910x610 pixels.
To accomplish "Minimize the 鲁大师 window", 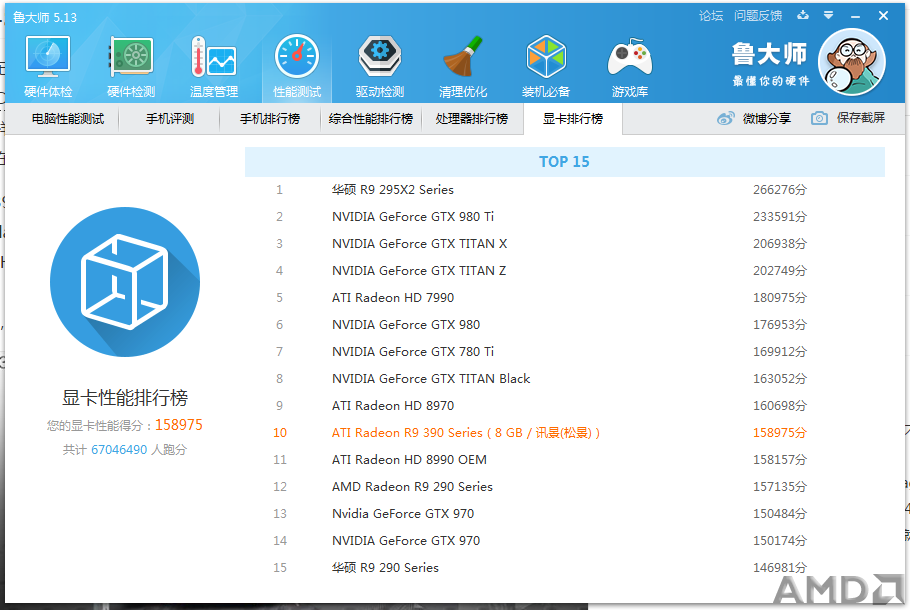I will tap(855, 17).
